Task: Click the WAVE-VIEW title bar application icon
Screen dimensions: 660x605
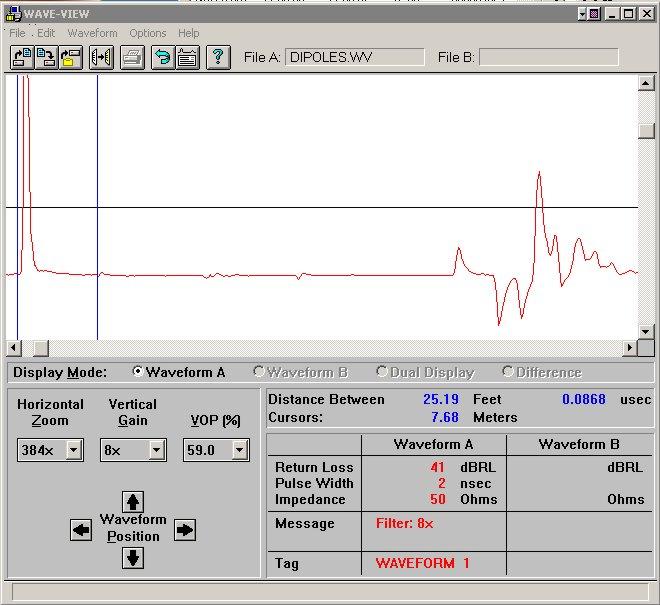Action: click(x=13, y=14)
